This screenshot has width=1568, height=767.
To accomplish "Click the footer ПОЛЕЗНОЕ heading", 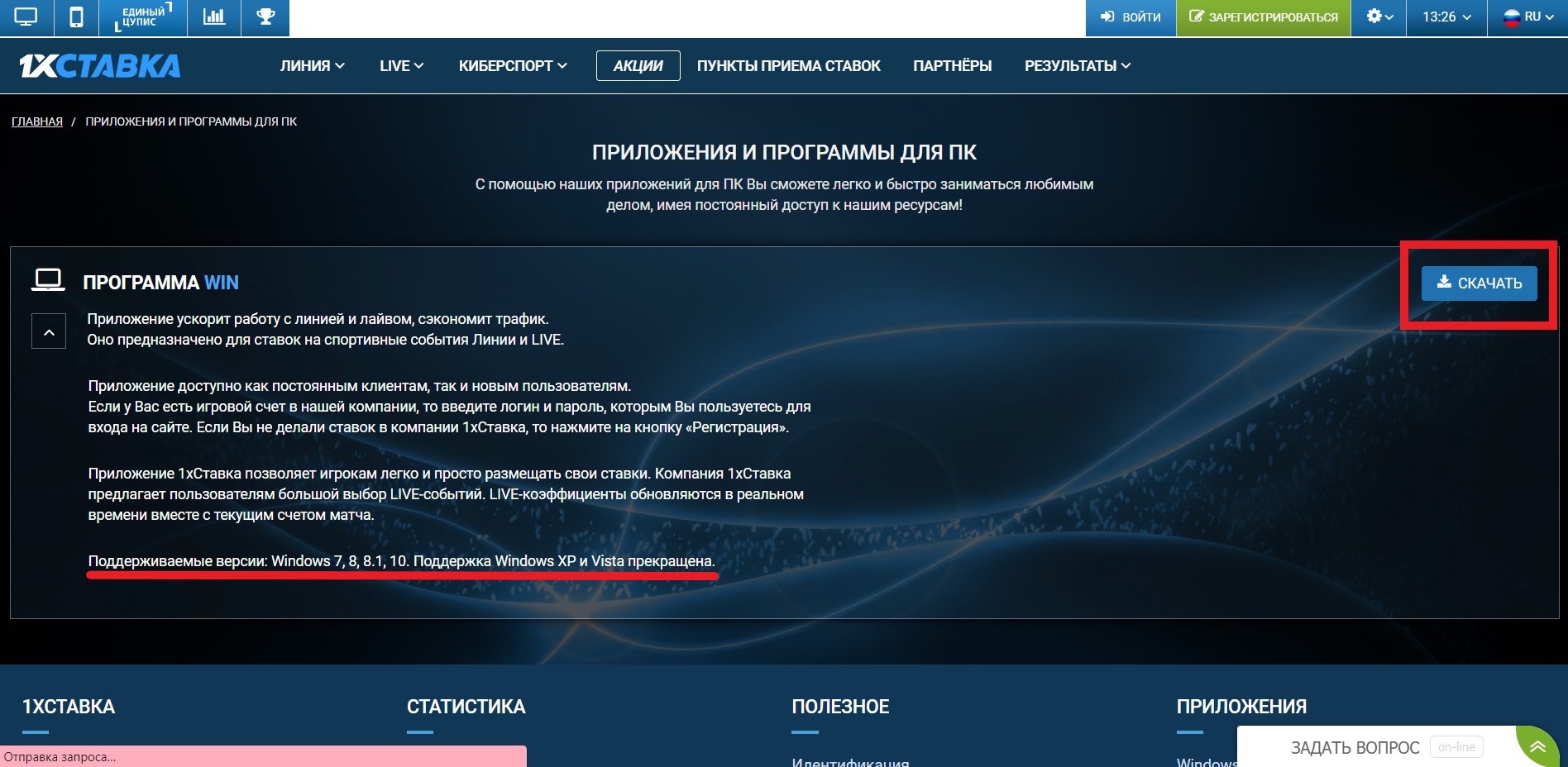I will click(840, 707).
